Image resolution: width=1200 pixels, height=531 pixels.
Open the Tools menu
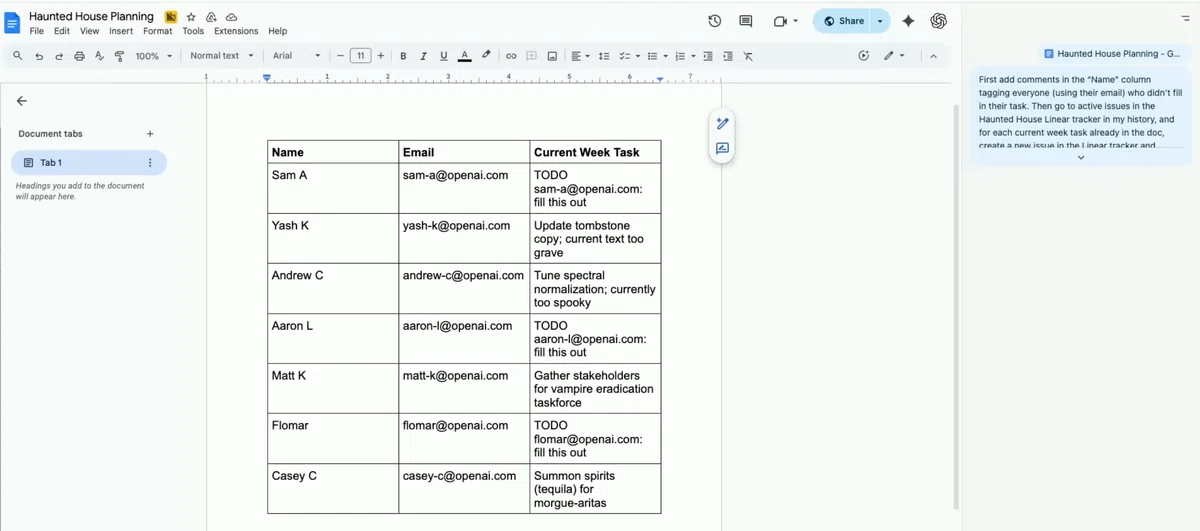(x=193, y=31)
